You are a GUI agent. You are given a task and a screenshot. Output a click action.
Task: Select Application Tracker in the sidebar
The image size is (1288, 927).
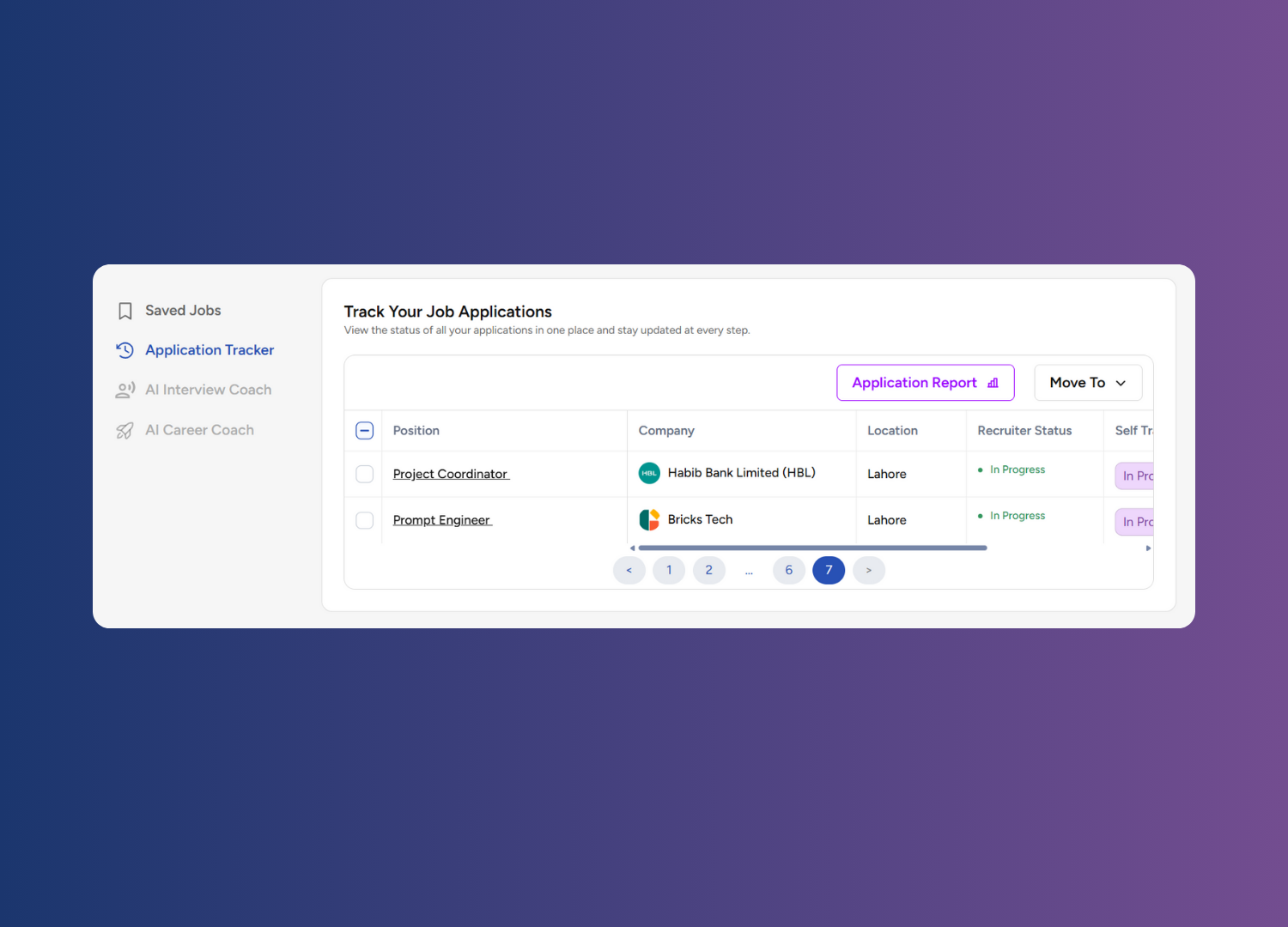coord(209,349)
